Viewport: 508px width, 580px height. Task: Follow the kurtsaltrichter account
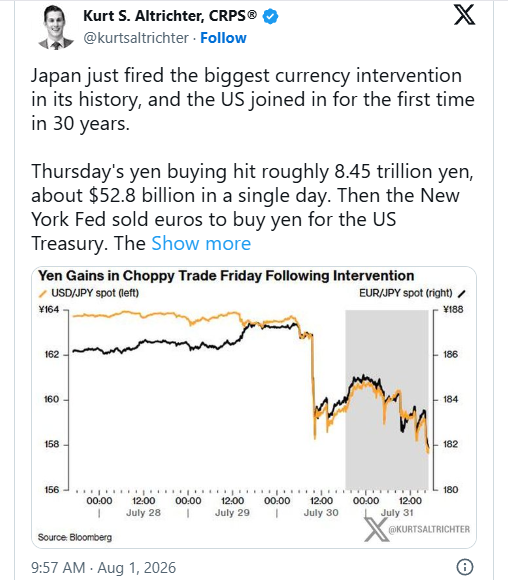(223, 38)
